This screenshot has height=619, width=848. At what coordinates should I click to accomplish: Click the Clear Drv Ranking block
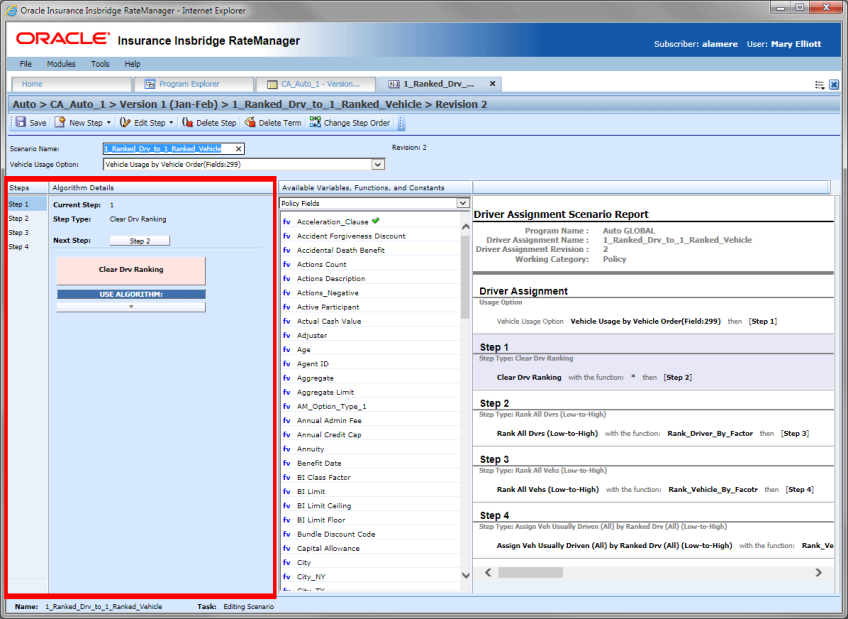131,270
